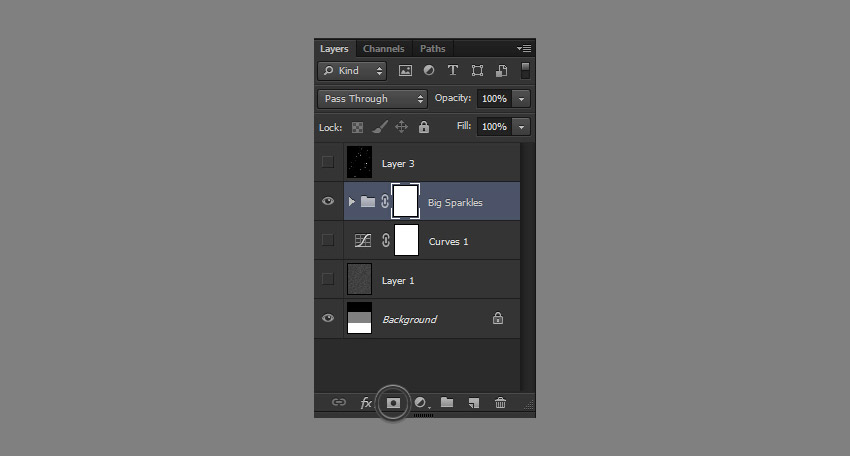Open the Layers panel flyout menu
The height and width of the screenshot is (456, 850).
tap(524, 48)
